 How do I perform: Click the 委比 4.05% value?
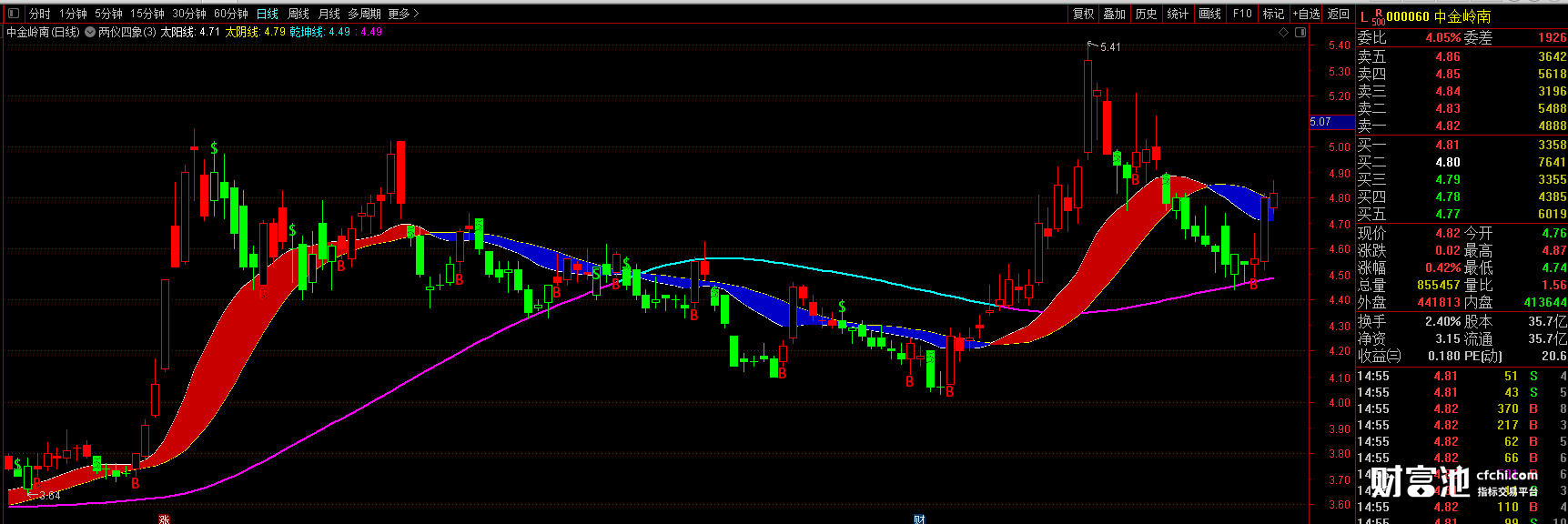tap(1443, 38)
